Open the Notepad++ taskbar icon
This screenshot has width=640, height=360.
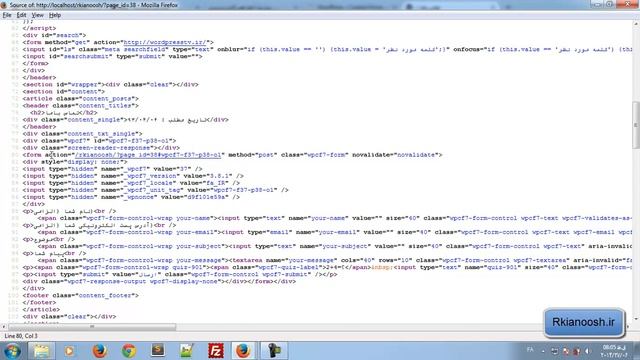coord(187,351)
